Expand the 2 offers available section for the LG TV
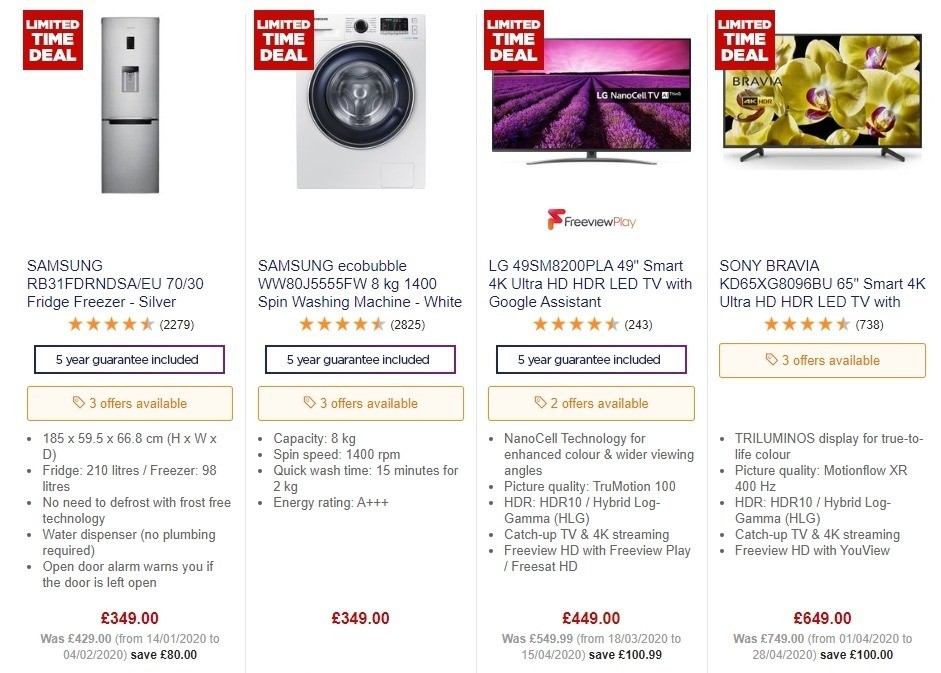Image resolution: width=941 pixels, height=673 pixels. pyautogui.click(x=590, y=403)
